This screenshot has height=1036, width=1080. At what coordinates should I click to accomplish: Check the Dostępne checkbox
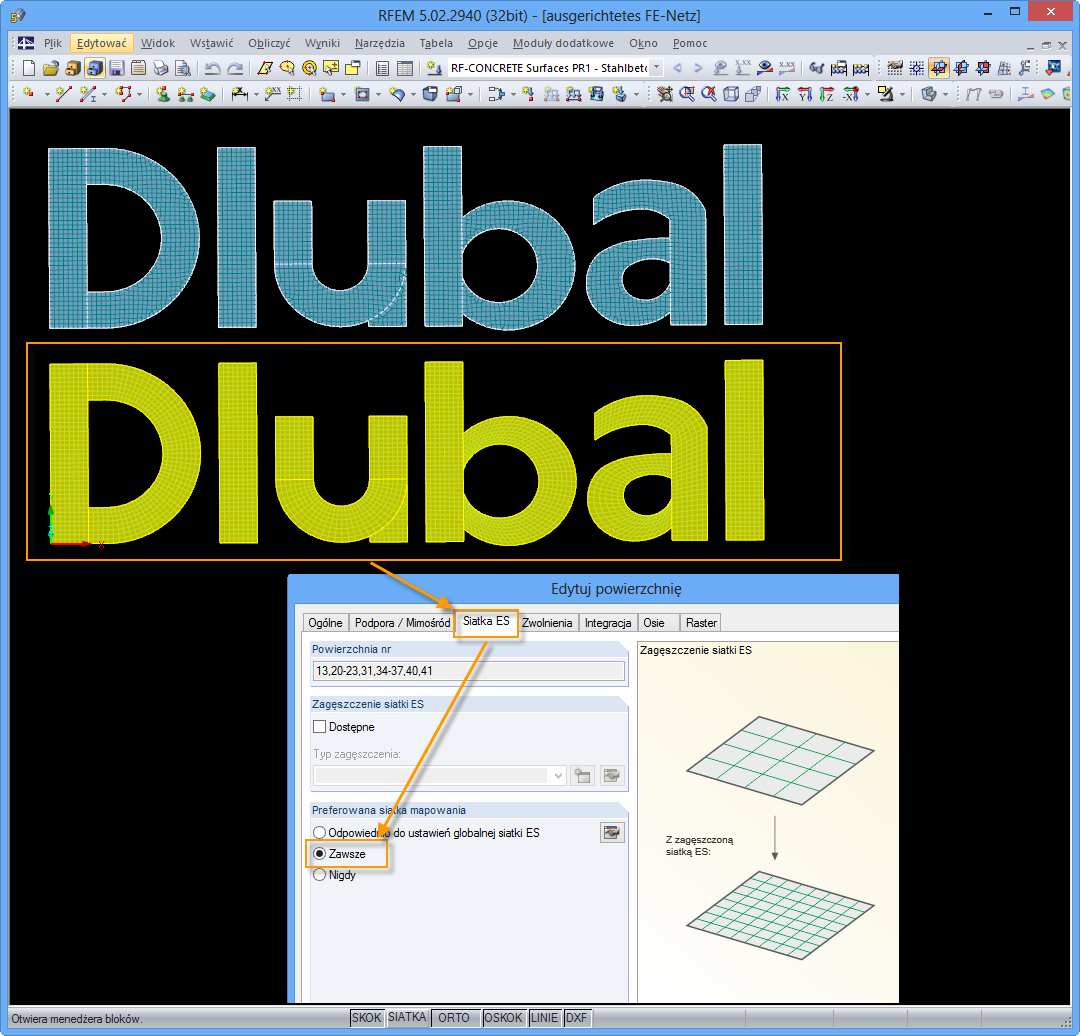320,727
